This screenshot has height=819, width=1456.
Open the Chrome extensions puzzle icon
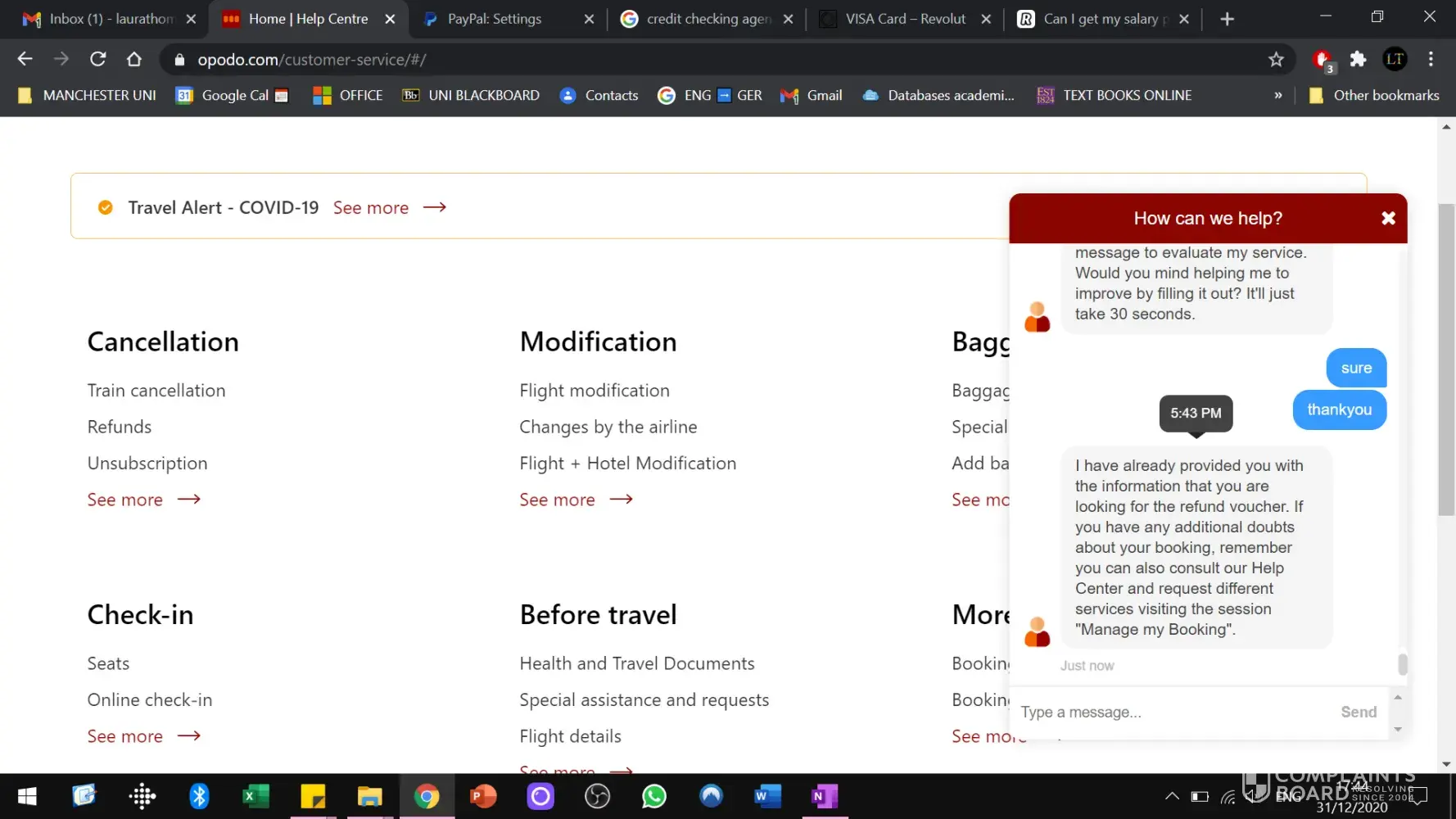click(x=1358, y=59)
